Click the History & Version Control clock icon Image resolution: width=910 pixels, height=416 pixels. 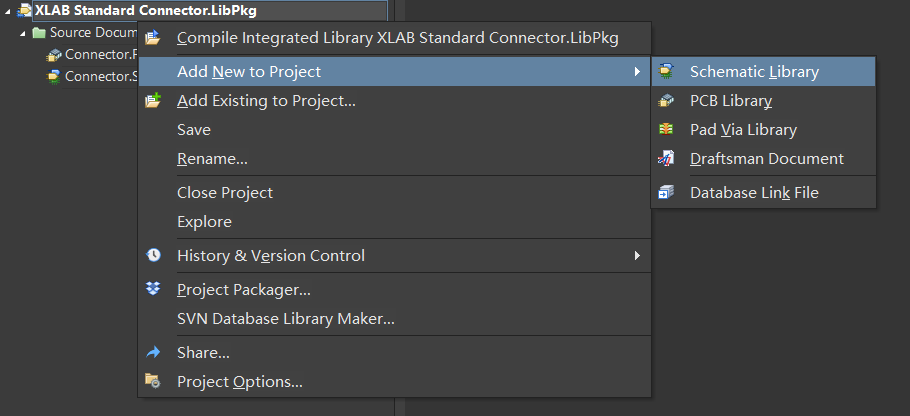tap(153, 256)
